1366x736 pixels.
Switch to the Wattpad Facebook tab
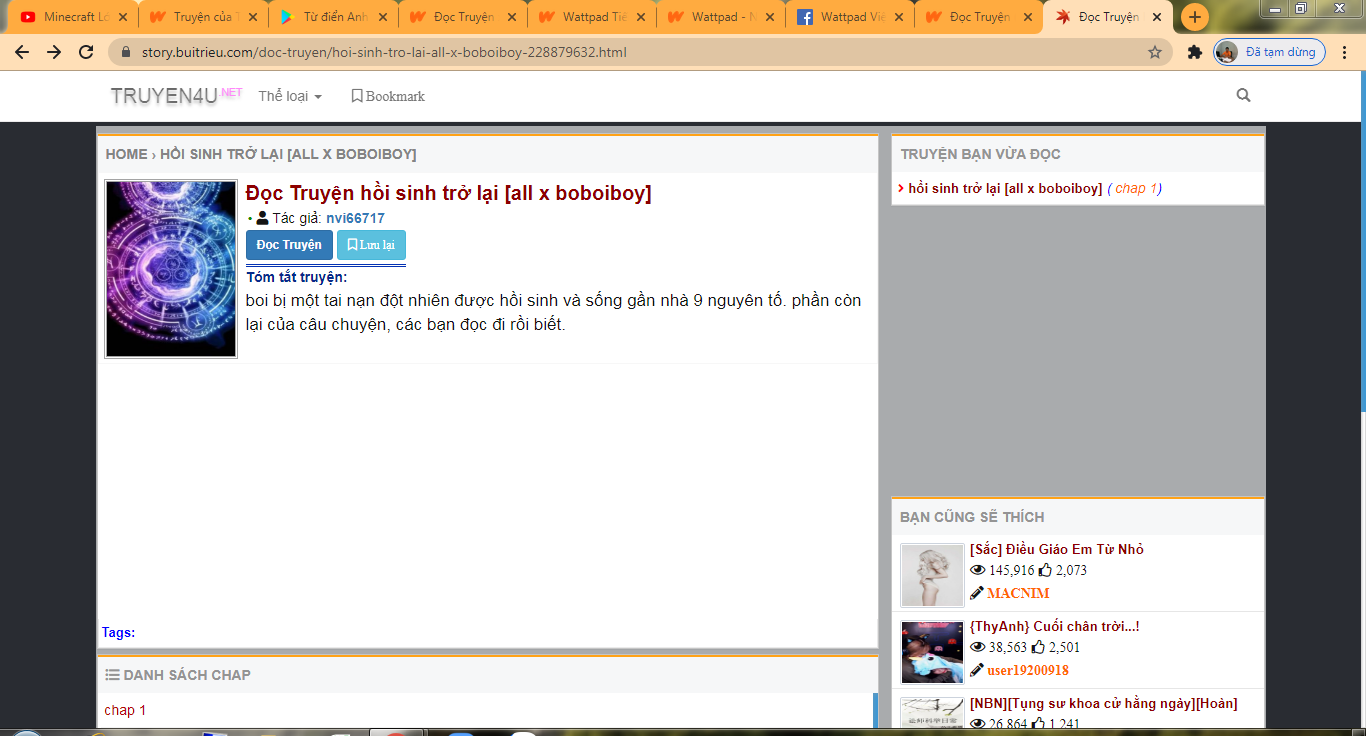[x=850, y=17]
